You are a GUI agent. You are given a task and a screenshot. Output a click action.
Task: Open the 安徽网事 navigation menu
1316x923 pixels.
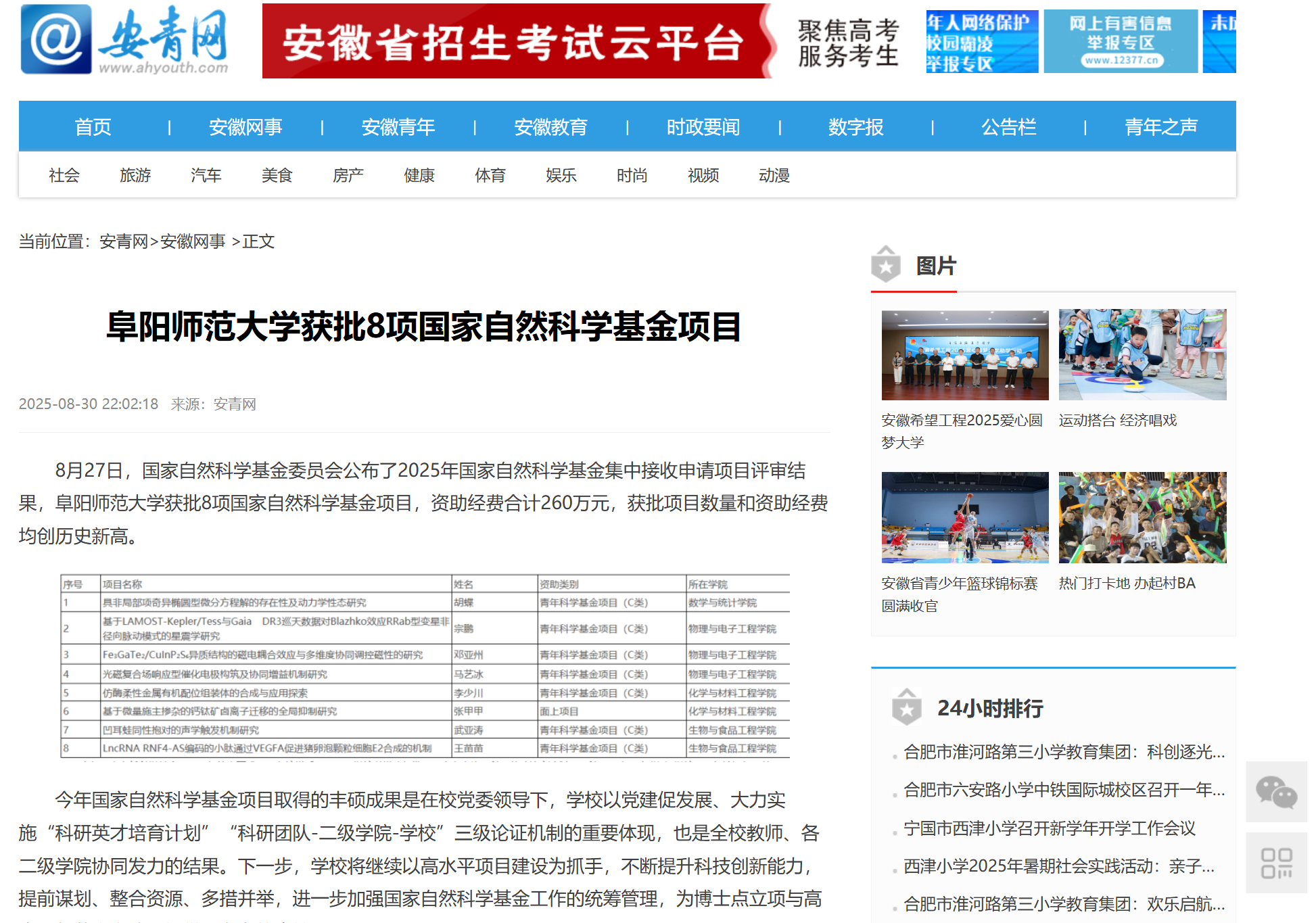click(245, 127)
